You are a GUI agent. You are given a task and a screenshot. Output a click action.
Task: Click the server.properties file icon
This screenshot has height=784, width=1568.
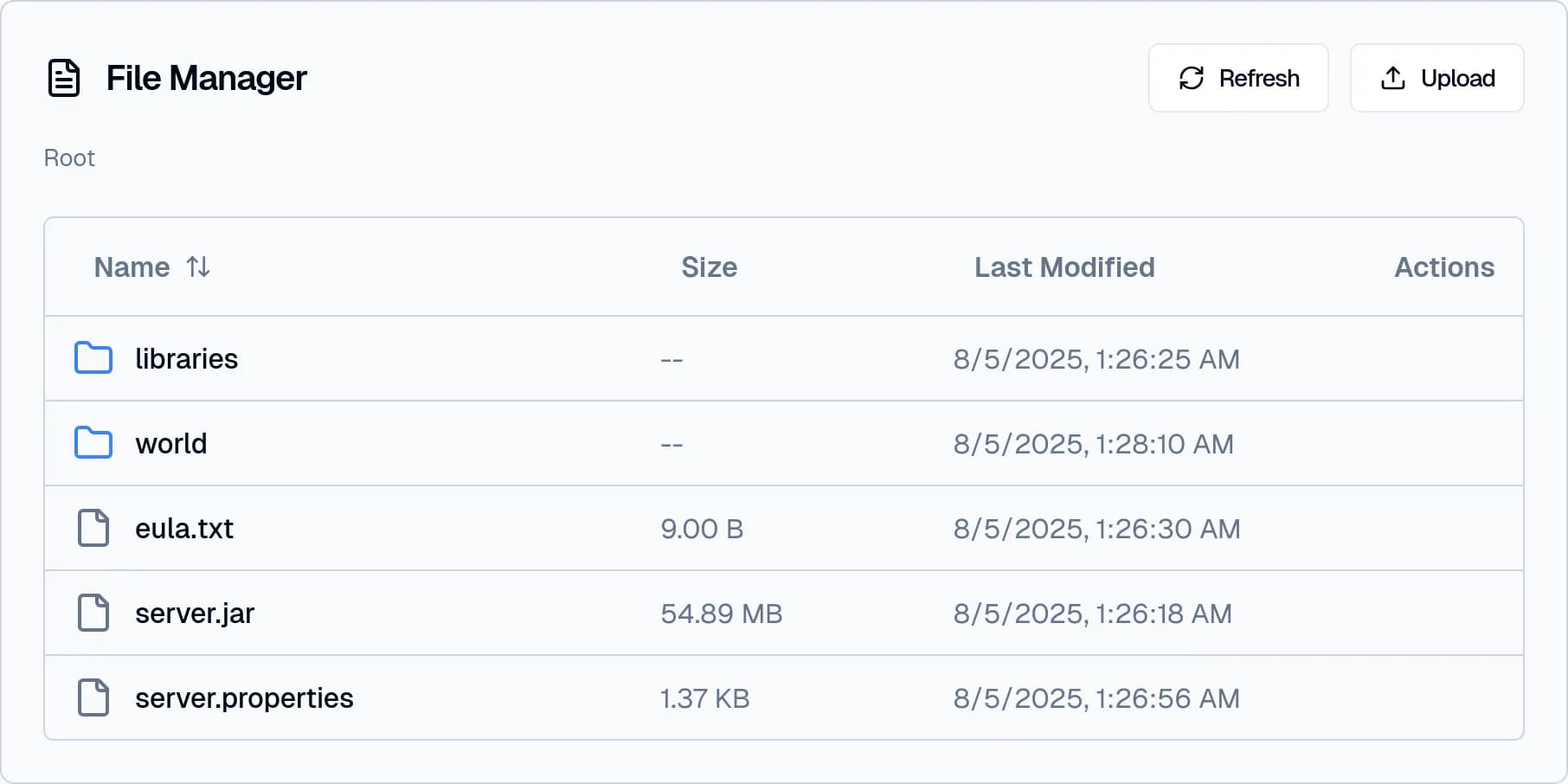pos(93,697)
